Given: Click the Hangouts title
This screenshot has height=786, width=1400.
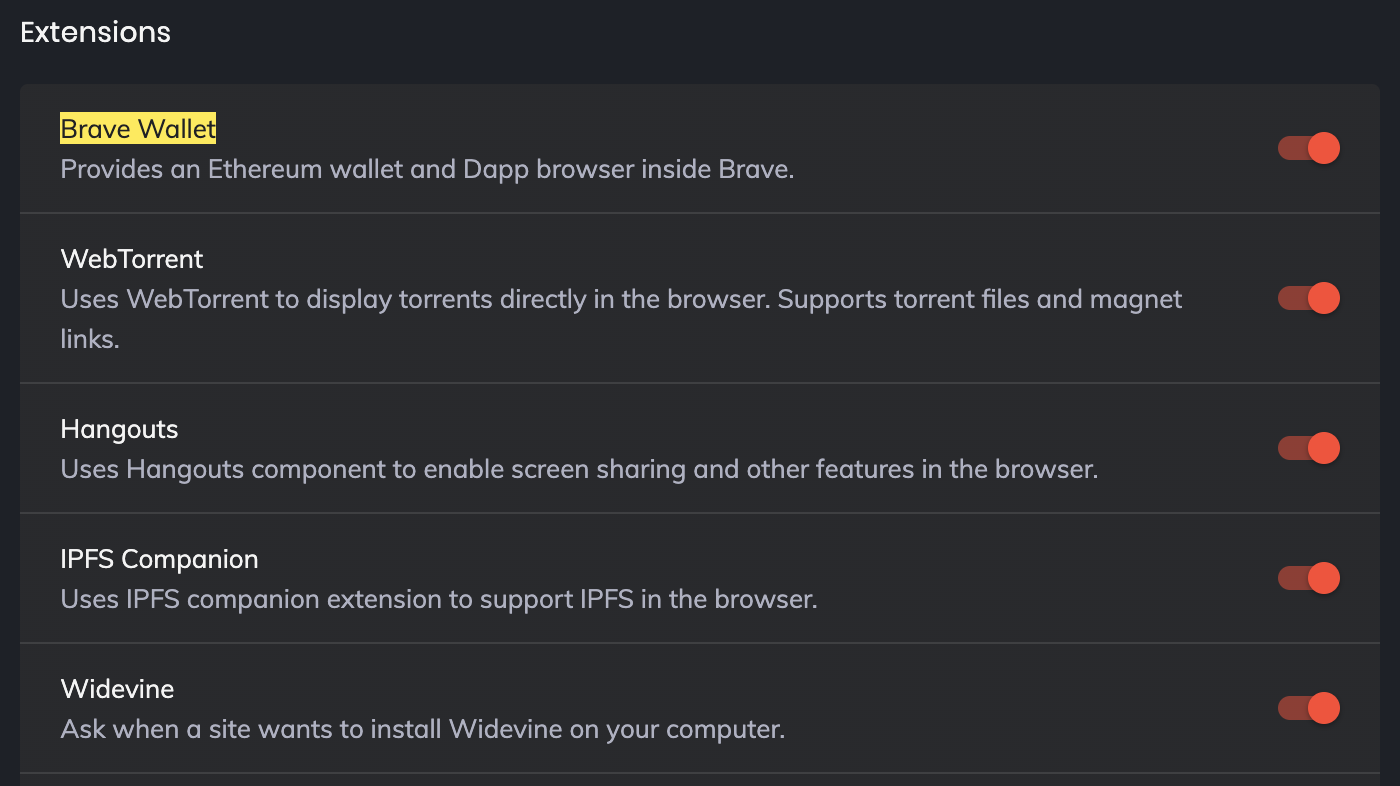Looking at the screenshot, I should click(119, 430).
